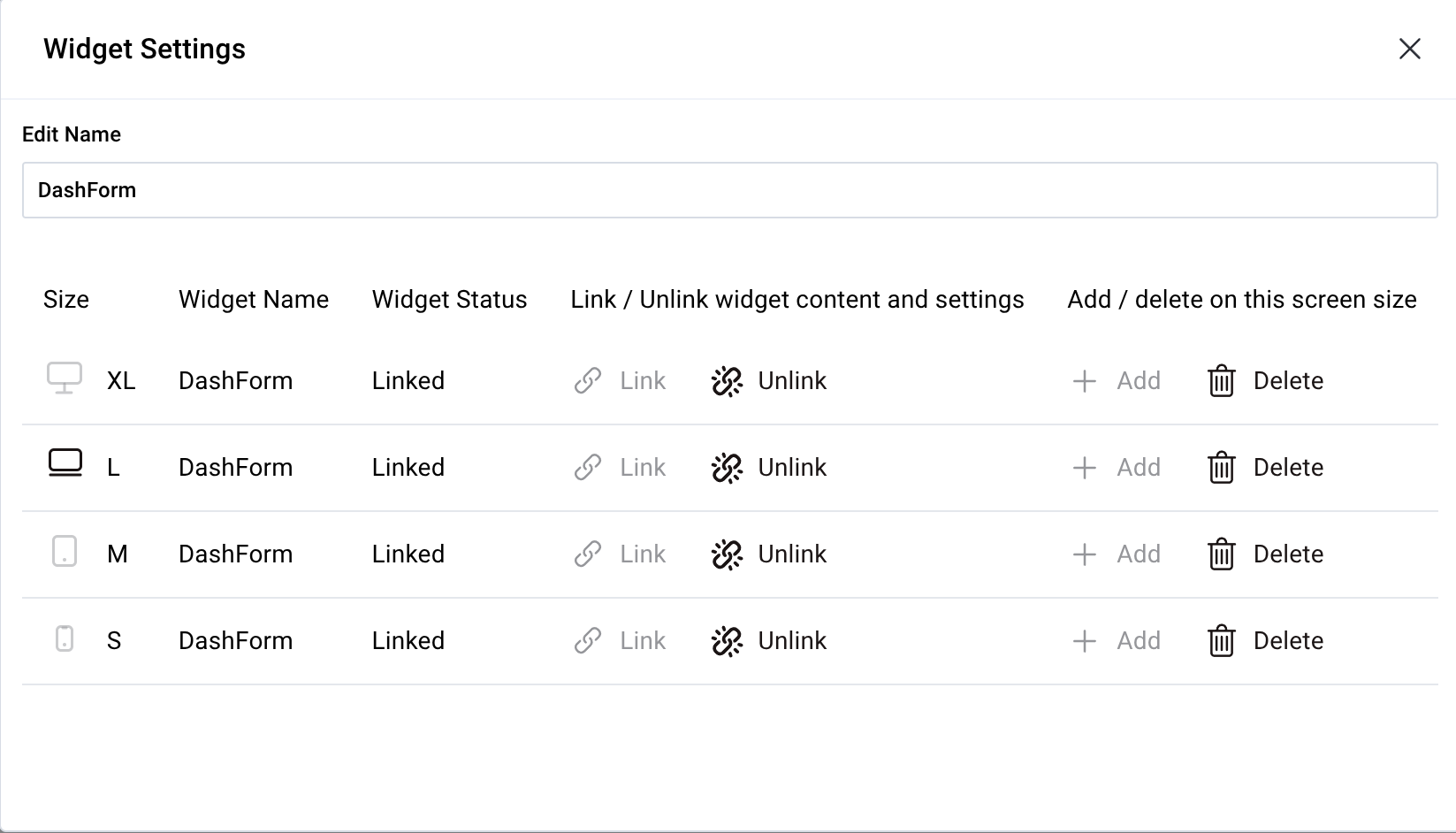Screen dimensions: 1456x833
Task: Click the plus icon on the S row
Action: point(1084,640)
